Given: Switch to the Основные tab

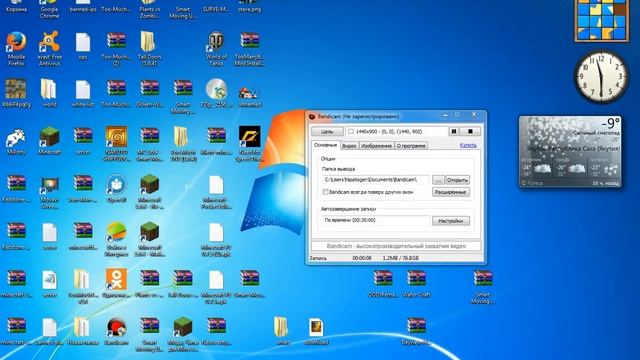Looking at the screenshot, I should (x=325, y=145).
